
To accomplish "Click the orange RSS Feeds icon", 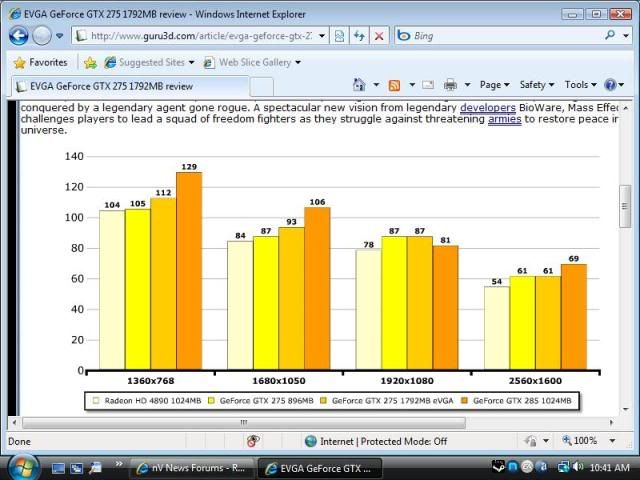I will pyautogui.click(x=394, y=85).
